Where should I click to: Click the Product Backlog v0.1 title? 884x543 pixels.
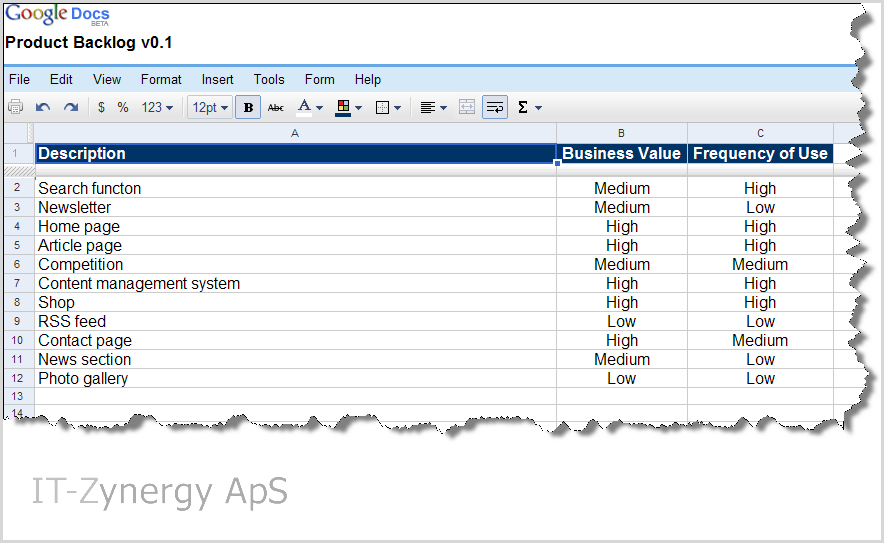(89, 43)
